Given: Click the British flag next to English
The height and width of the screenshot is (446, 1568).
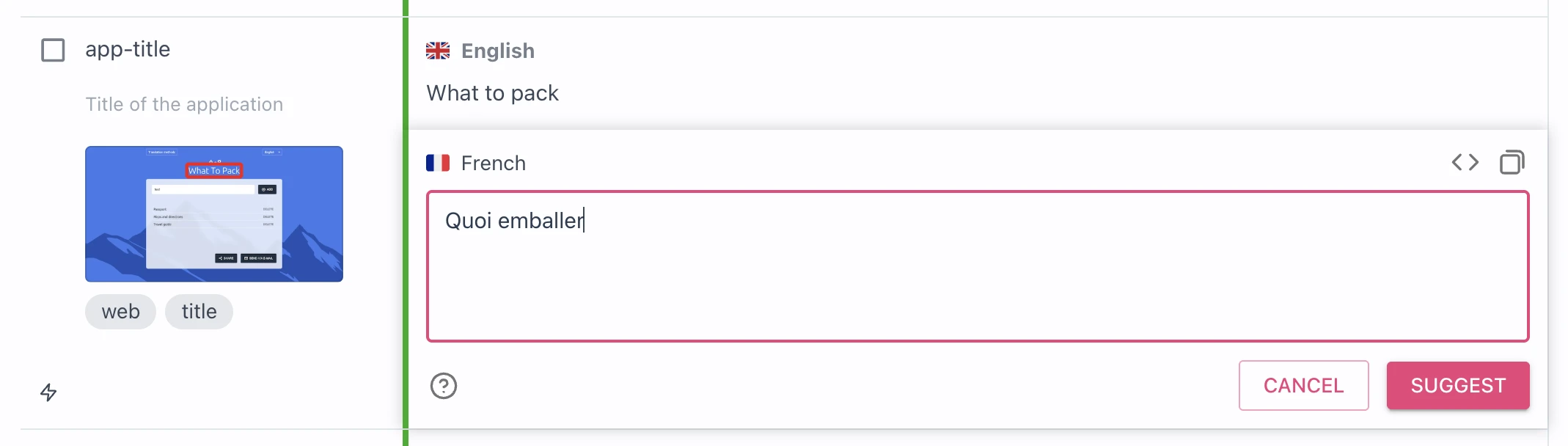Looking at the screenshot, I should coord(436,50).
